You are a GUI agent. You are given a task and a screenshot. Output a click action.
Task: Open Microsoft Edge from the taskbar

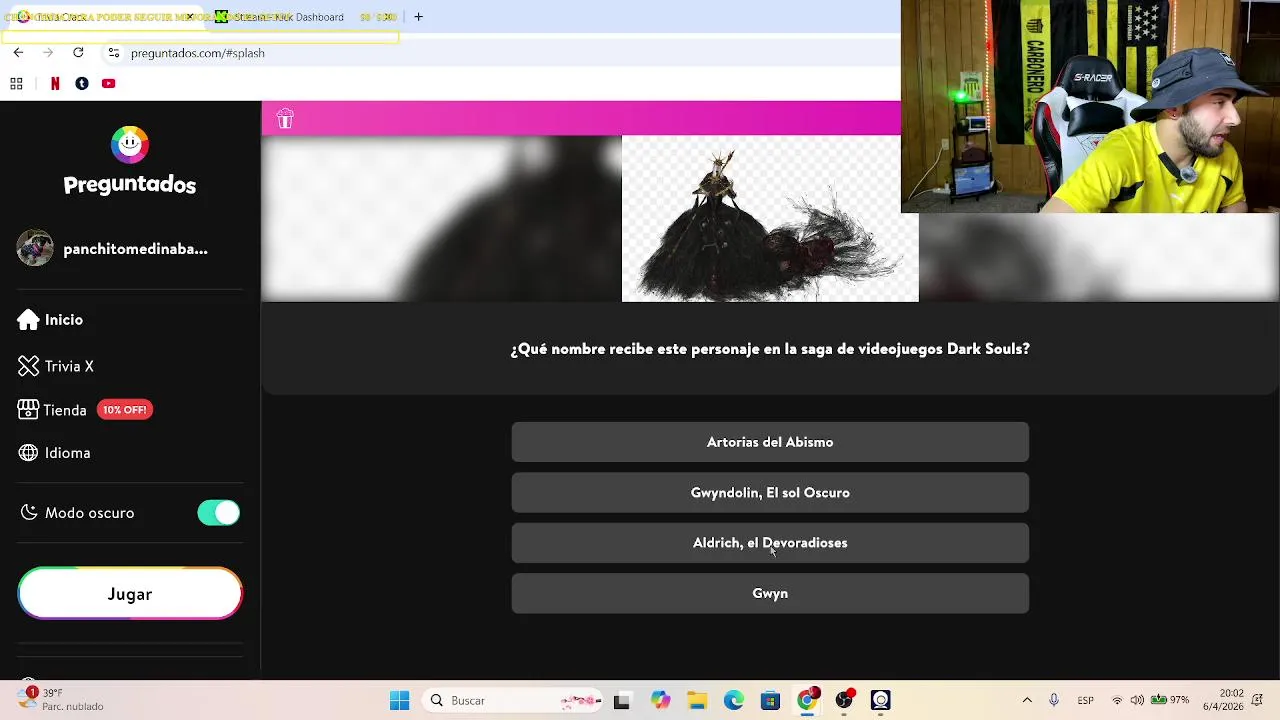pyautogui.click(x=734, y=701)
